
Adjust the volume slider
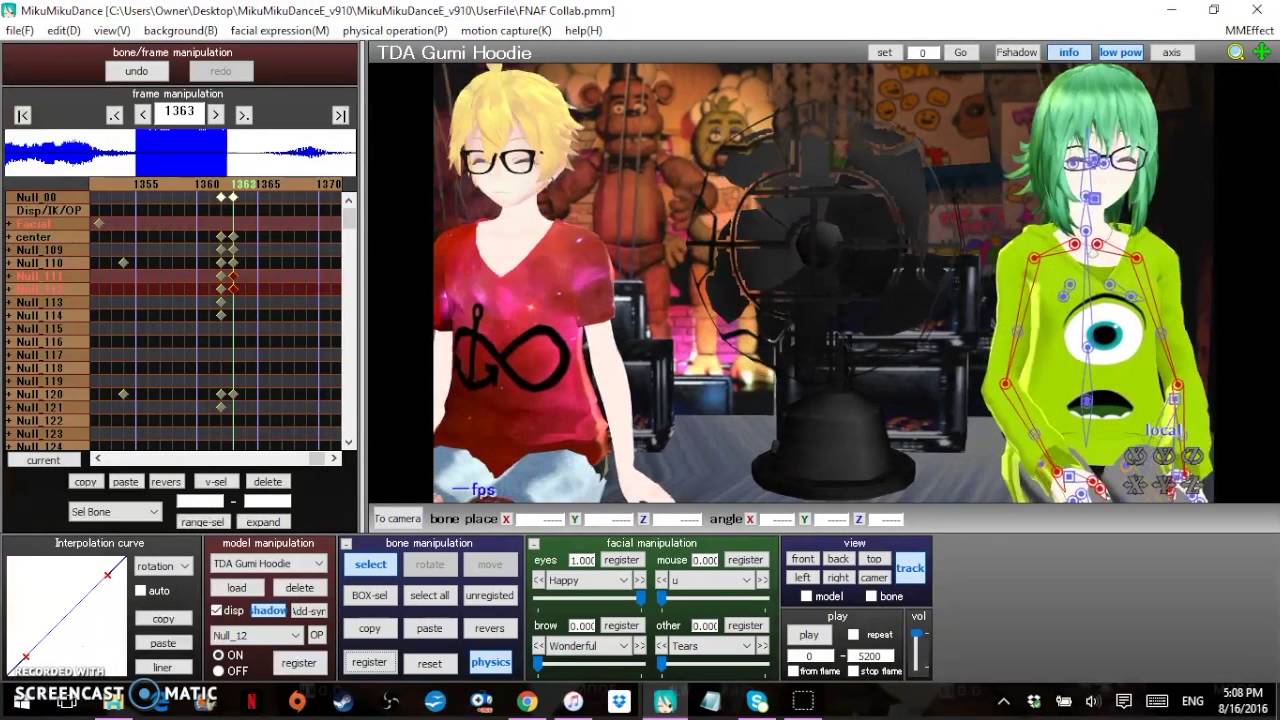917,651
